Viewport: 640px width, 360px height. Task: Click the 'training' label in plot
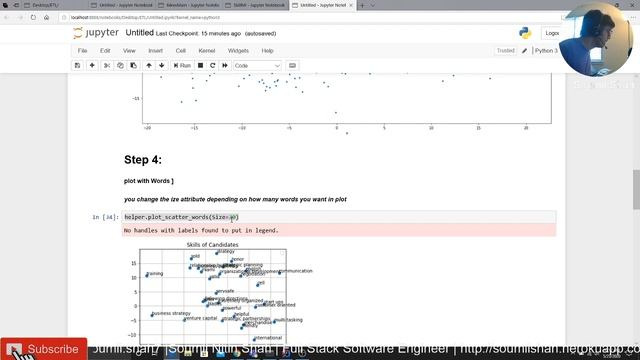pyautogui.click(x=155, y=273)
